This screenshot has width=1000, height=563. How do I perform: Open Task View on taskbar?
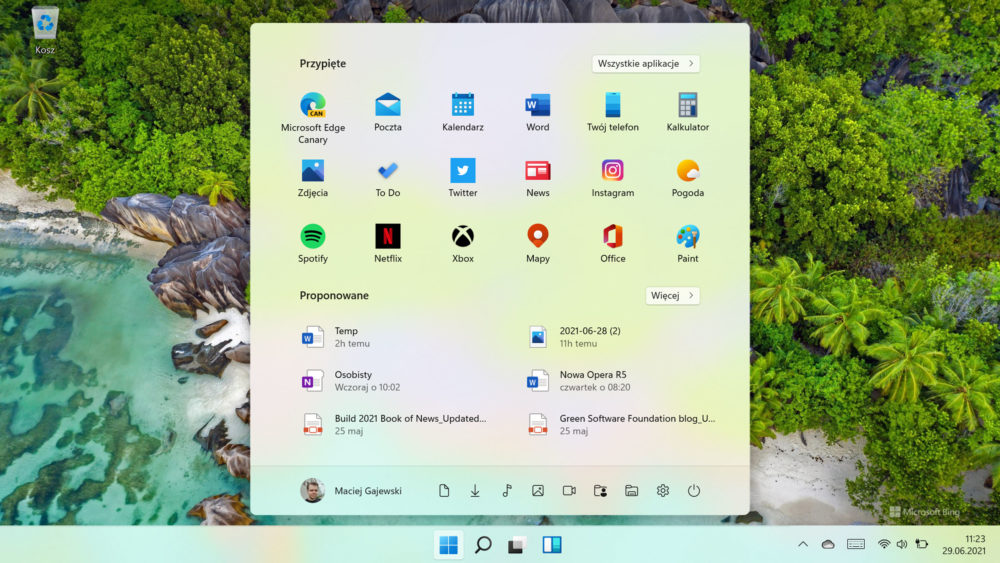click(517, 545)
